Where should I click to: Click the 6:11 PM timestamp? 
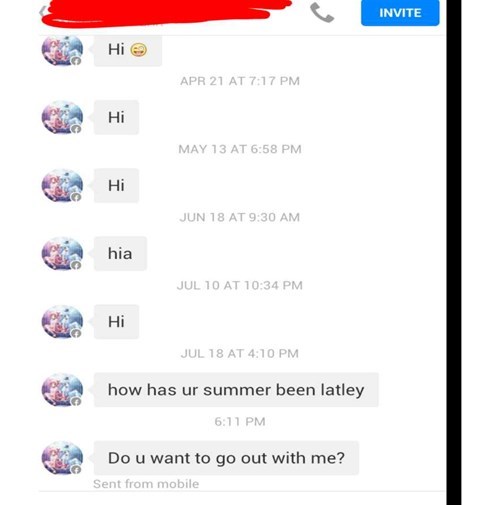240,422
